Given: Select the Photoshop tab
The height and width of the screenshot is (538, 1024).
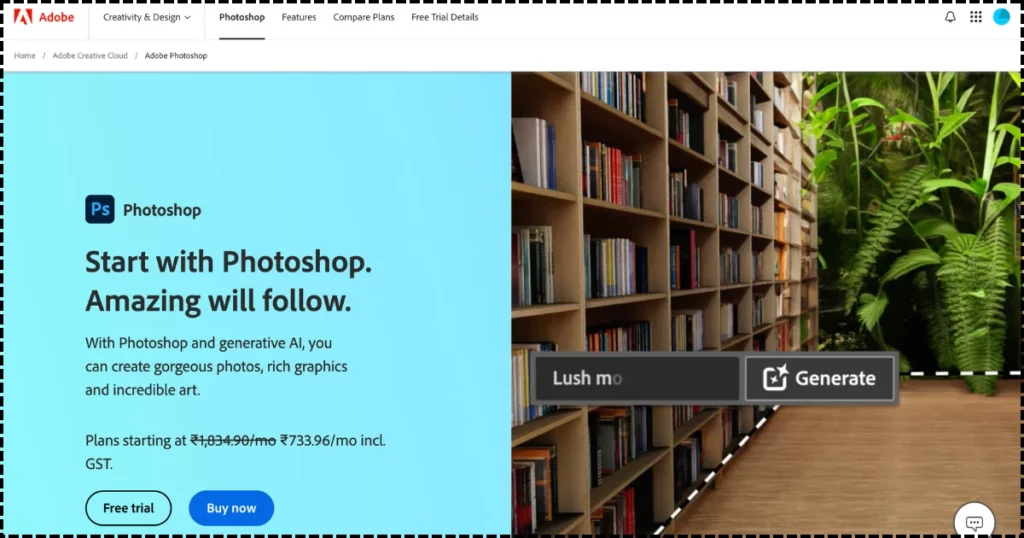Looking at the screenshot, I should pyautogui.click(x=242, y=17).
